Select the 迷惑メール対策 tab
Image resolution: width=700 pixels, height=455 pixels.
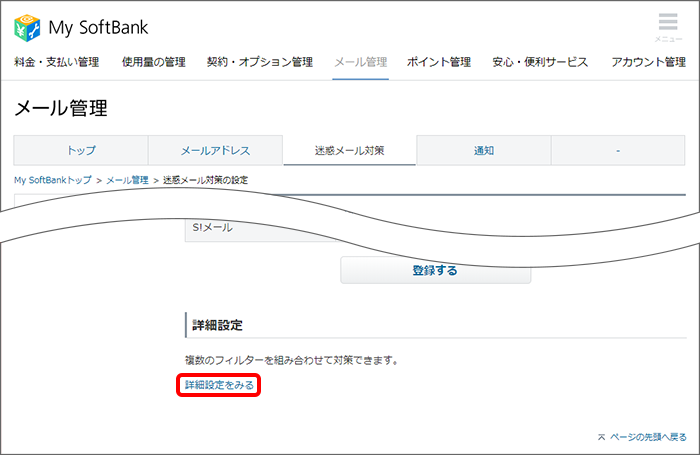click(350, 150)
